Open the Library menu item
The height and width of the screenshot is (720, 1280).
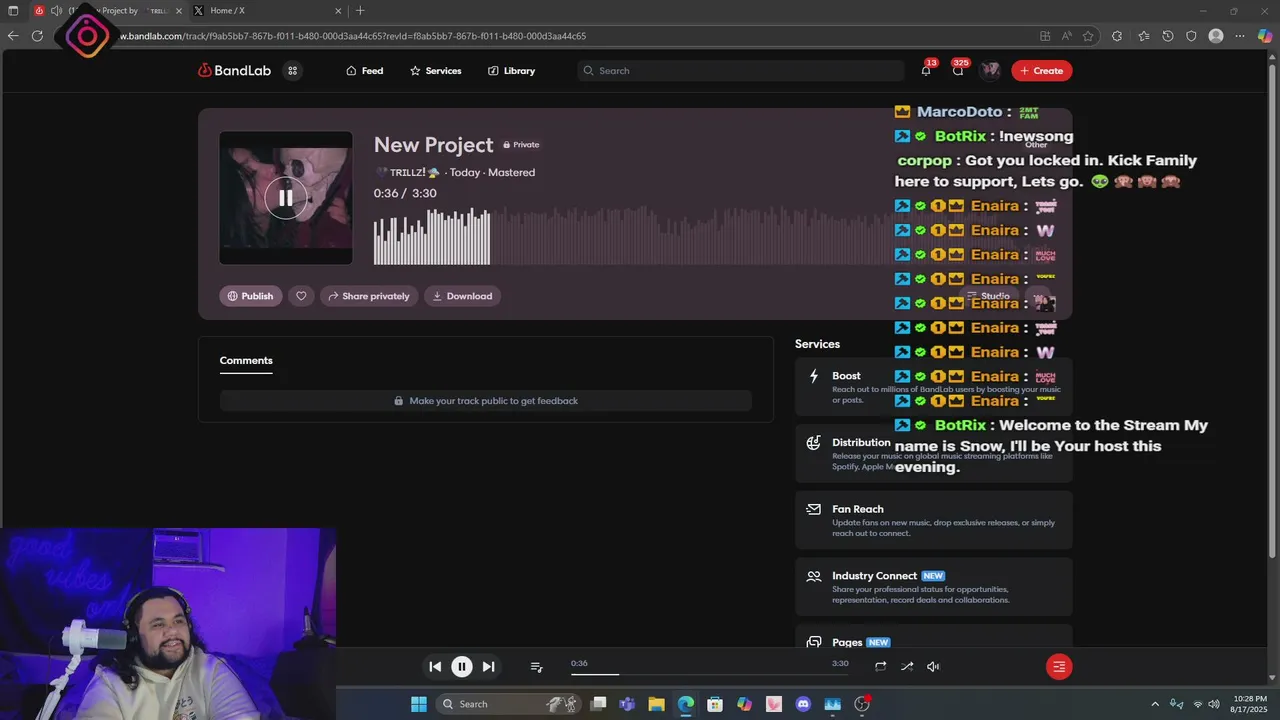[511, 71]
